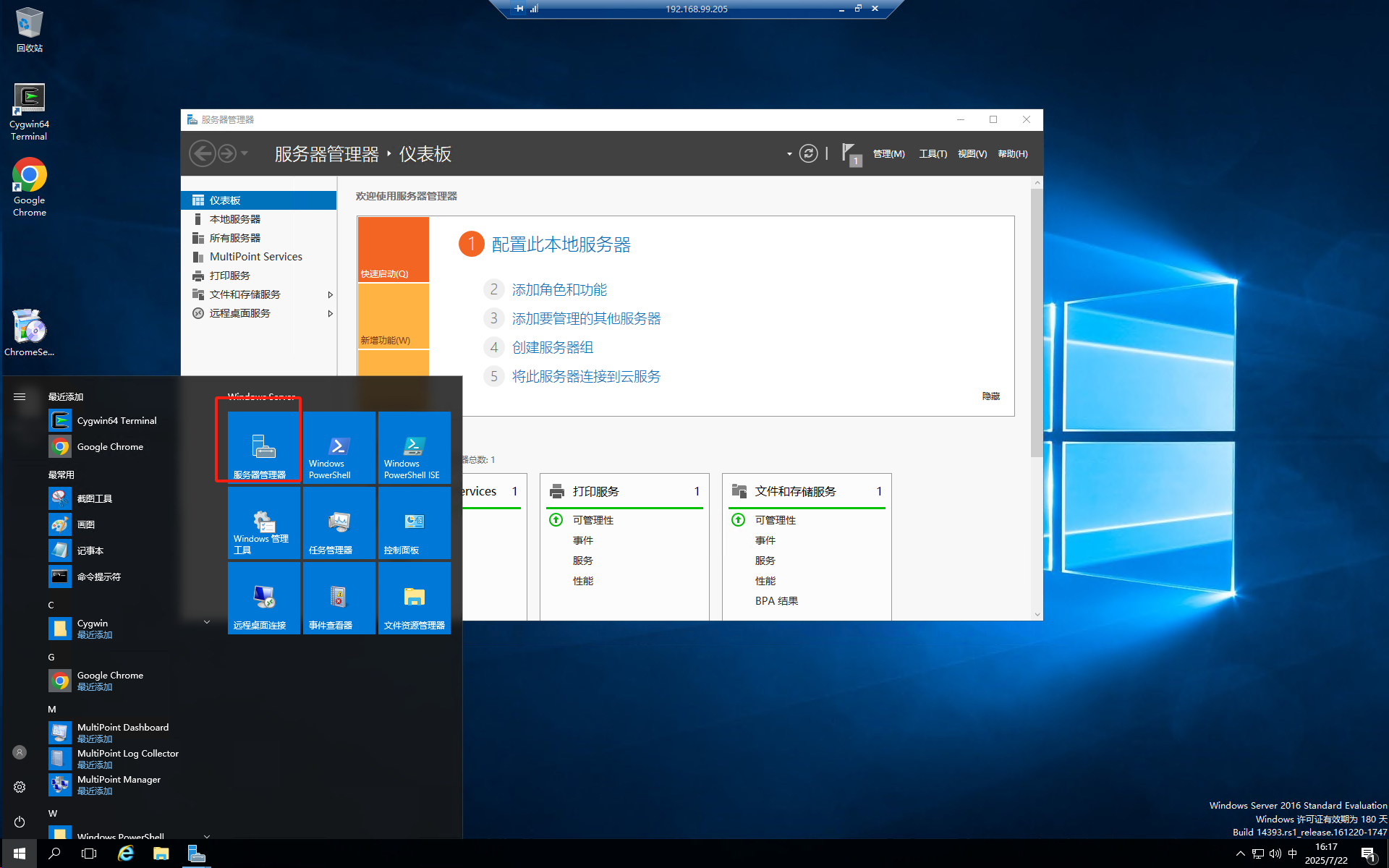The image size is (1389, 868).
Task: Launch Windows PowerShell ISE tile
Action: pyautogui.click(x=415, y=447)
